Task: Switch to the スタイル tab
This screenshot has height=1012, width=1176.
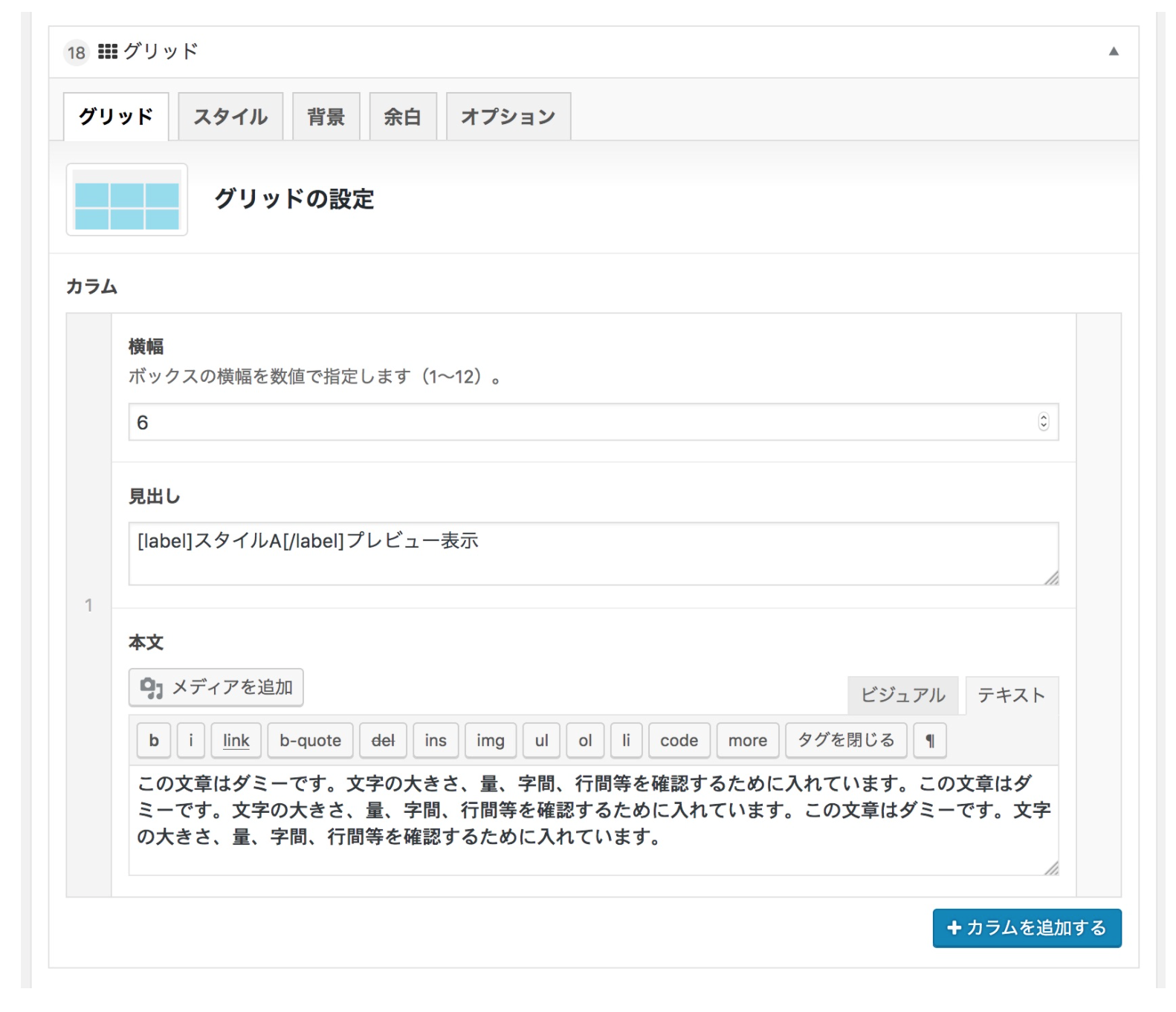Action: pyautogui.click(x=230, y=117)
